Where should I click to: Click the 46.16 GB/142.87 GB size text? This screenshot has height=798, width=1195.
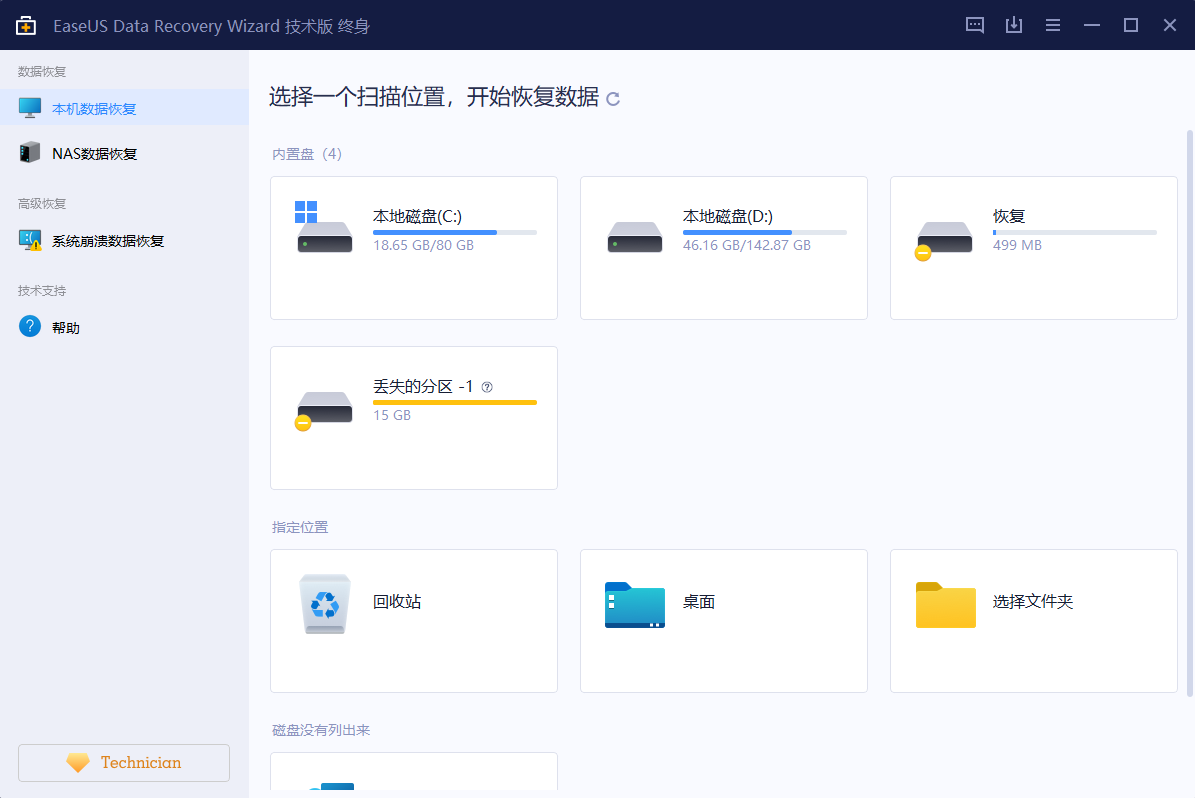coord(746,245)
